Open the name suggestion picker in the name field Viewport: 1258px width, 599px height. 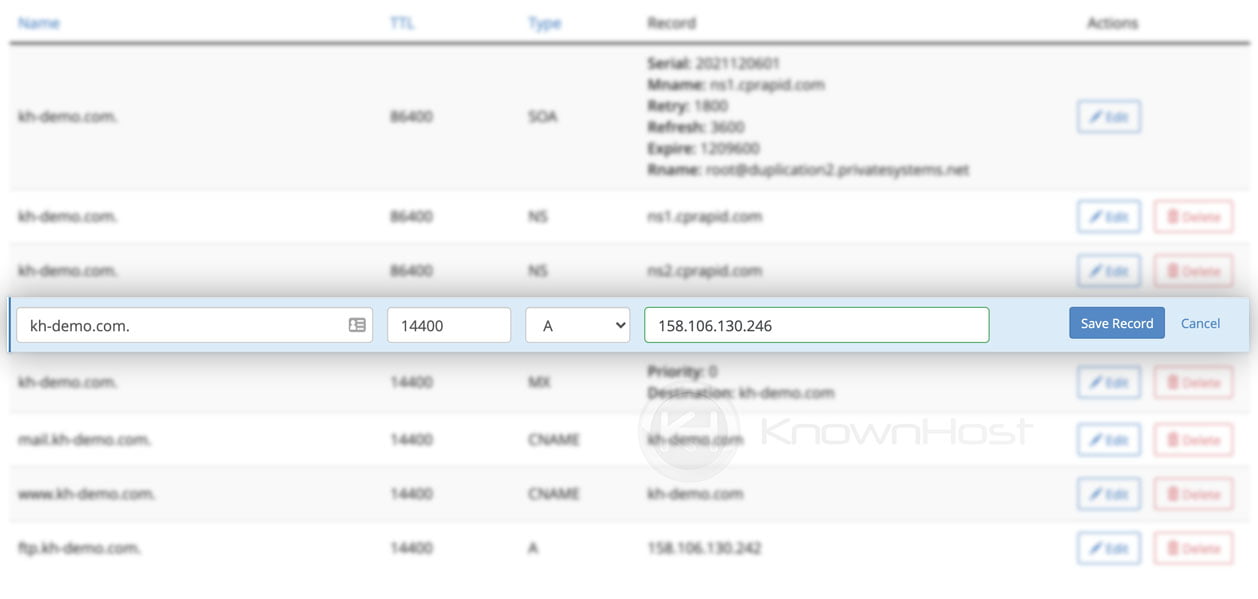(355, 324)
